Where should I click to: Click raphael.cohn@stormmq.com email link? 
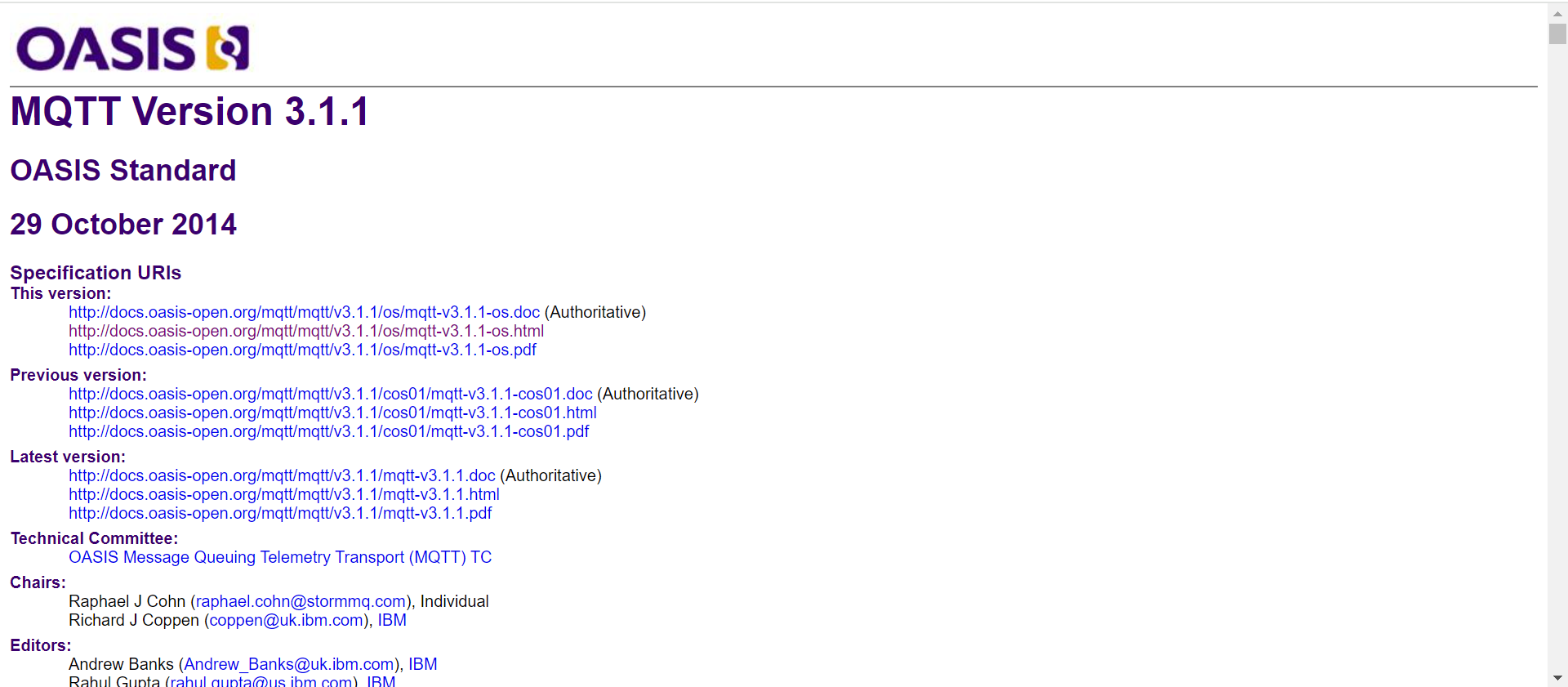(301, 601)
